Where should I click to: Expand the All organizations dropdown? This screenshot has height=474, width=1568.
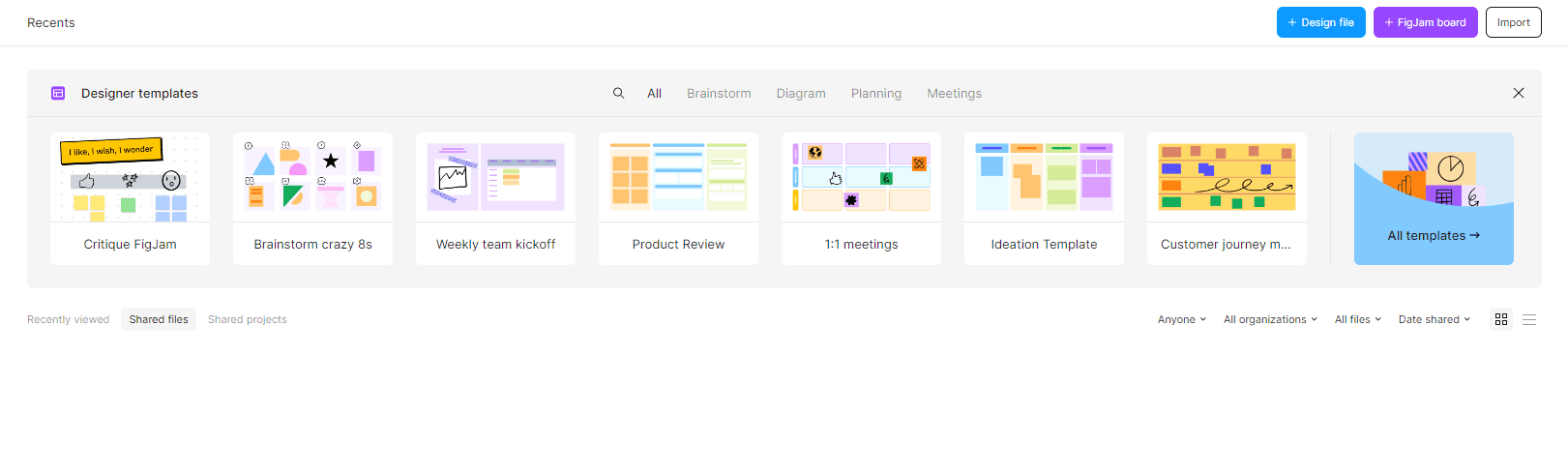(1270, 319)
